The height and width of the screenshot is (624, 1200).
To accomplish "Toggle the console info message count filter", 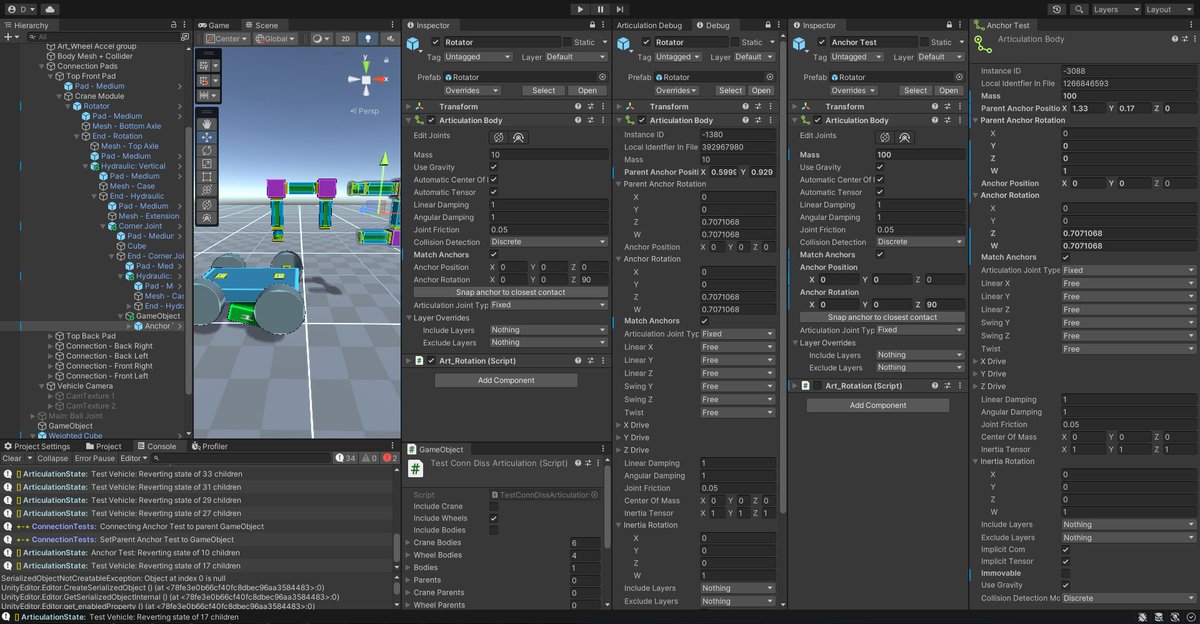I will 346,458.
